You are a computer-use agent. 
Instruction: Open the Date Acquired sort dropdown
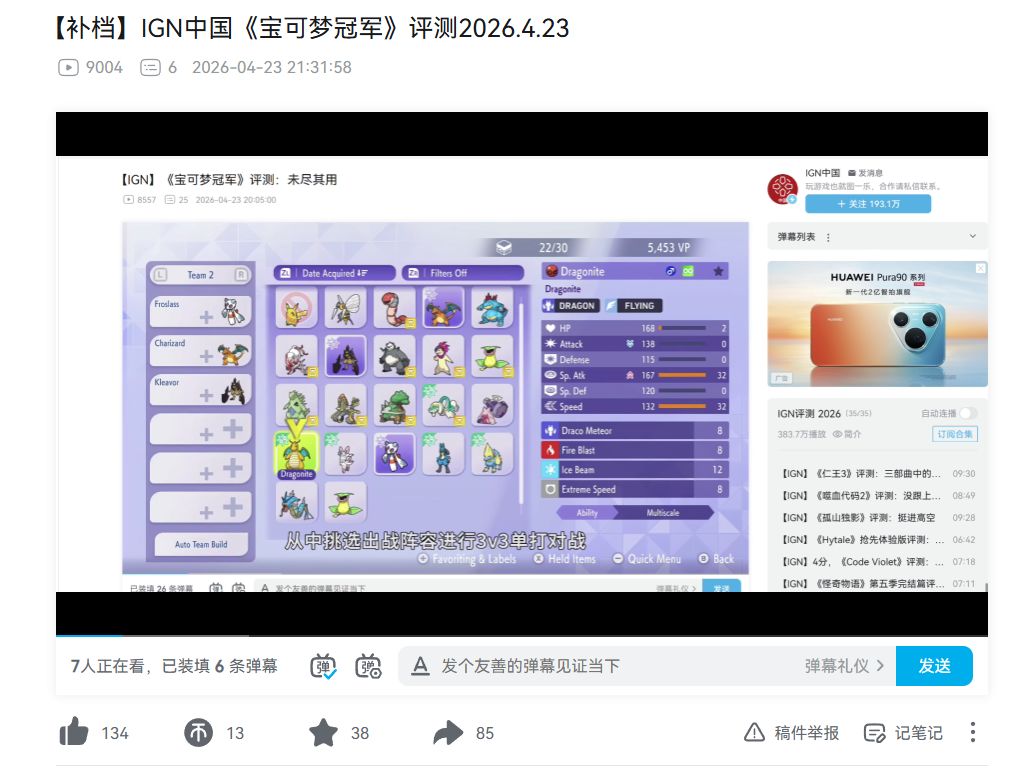(x=334, y=273)
